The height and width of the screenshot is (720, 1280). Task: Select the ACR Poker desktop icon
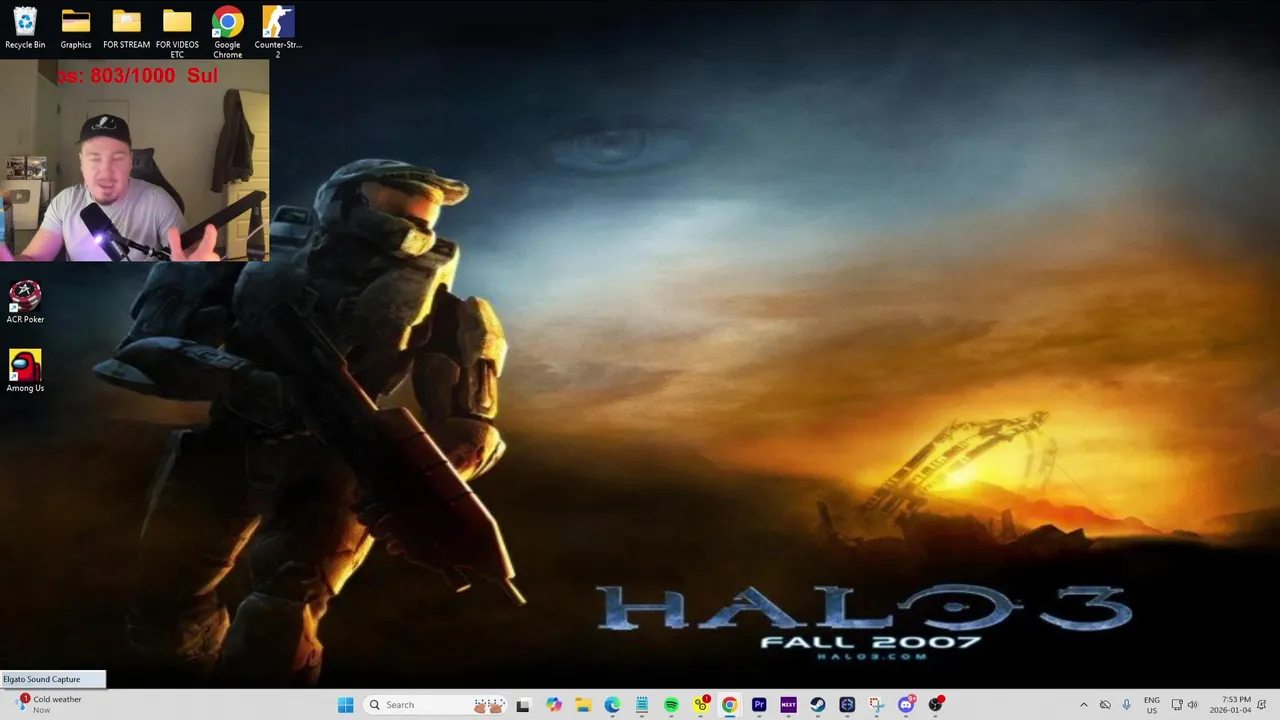(25, 302)
